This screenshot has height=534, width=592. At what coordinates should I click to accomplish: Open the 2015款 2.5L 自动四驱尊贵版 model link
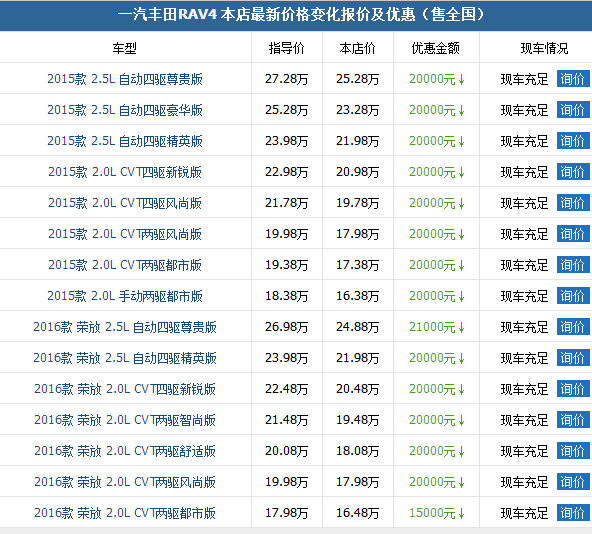[125, 79]
